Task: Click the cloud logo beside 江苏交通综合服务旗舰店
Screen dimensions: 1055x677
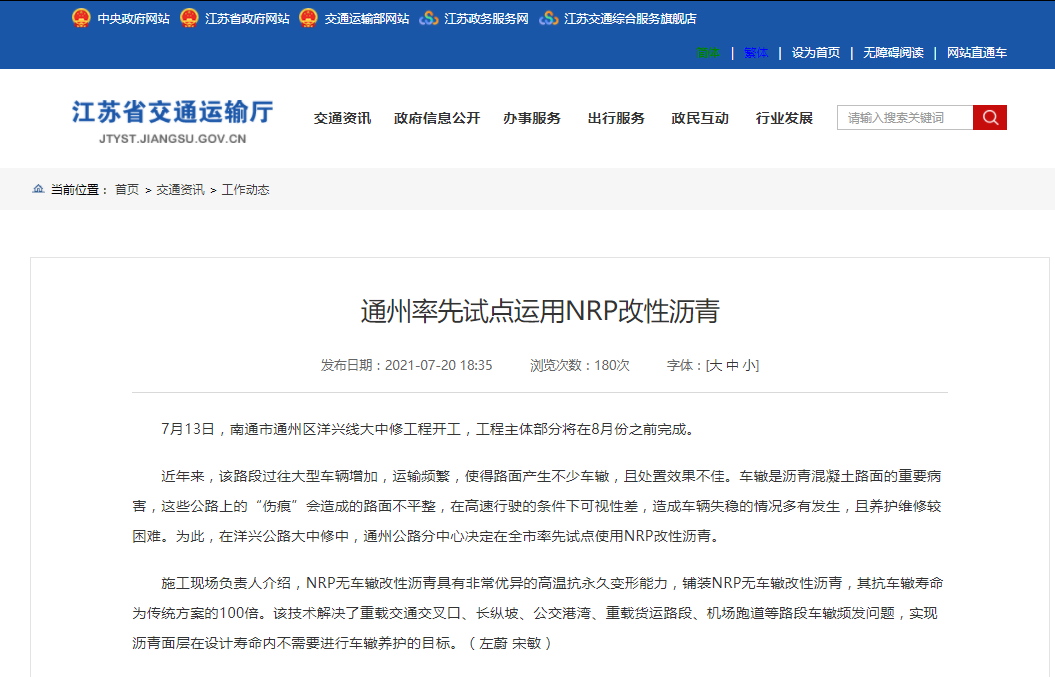Action: click(x=548, y=18)
